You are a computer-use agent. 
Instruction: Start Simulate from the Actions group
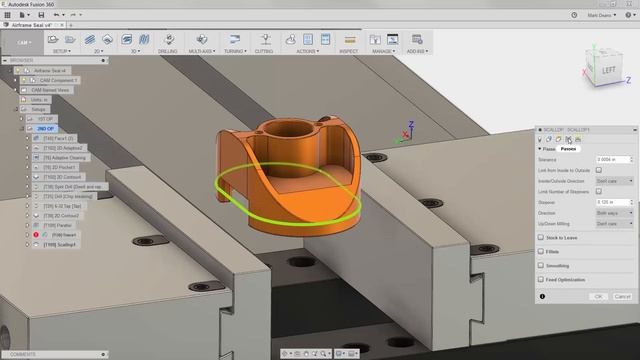(291, 40)
